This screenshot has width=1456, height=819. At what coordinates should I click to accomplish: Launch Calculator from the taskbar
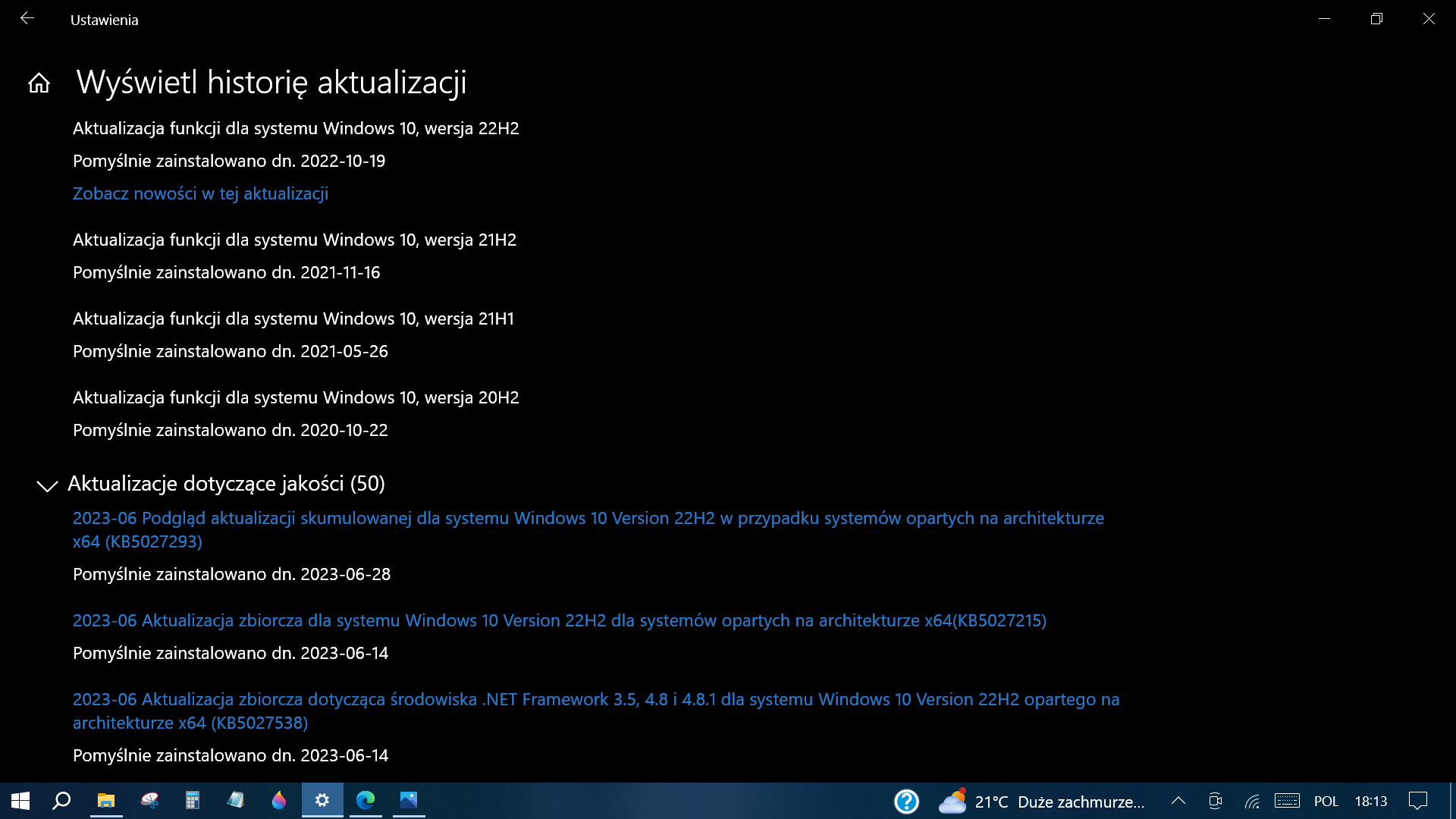[193, 802]
